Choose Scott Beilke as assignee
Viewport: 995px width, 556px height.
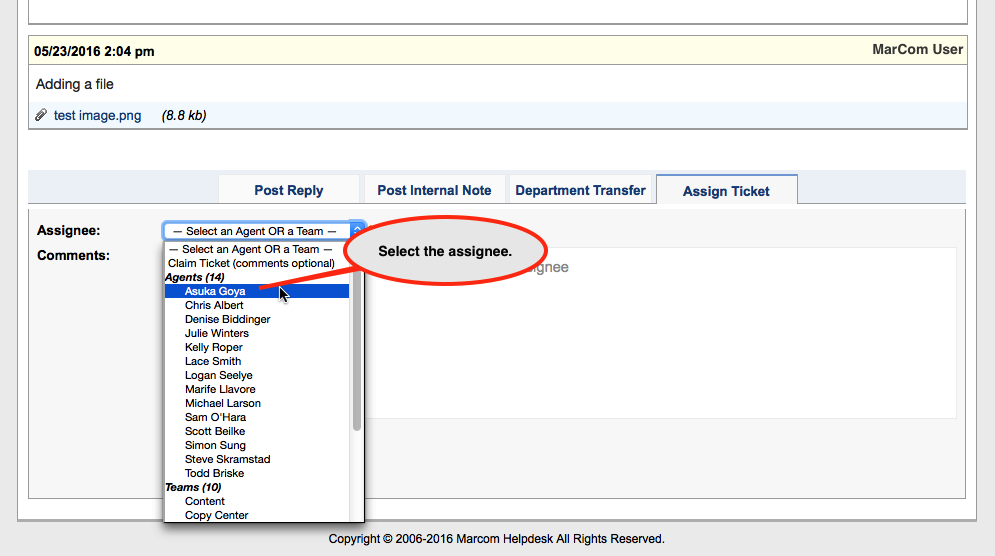click(257, 431)
